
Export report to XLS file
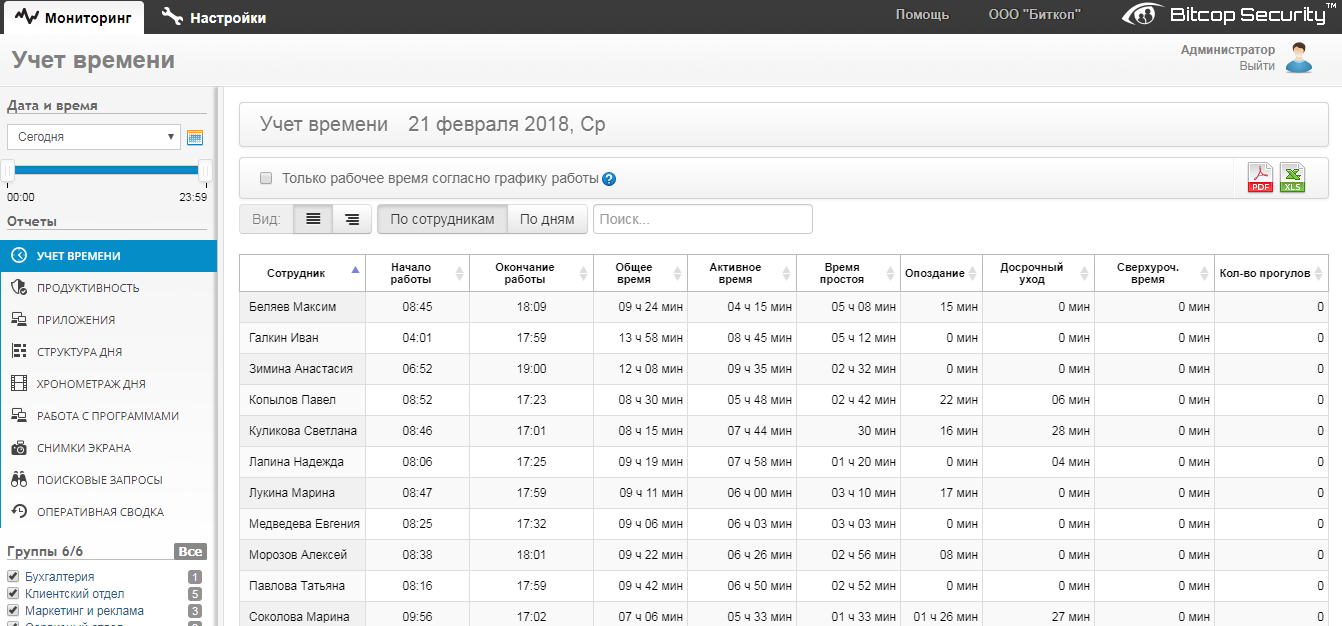(1292, 178)
